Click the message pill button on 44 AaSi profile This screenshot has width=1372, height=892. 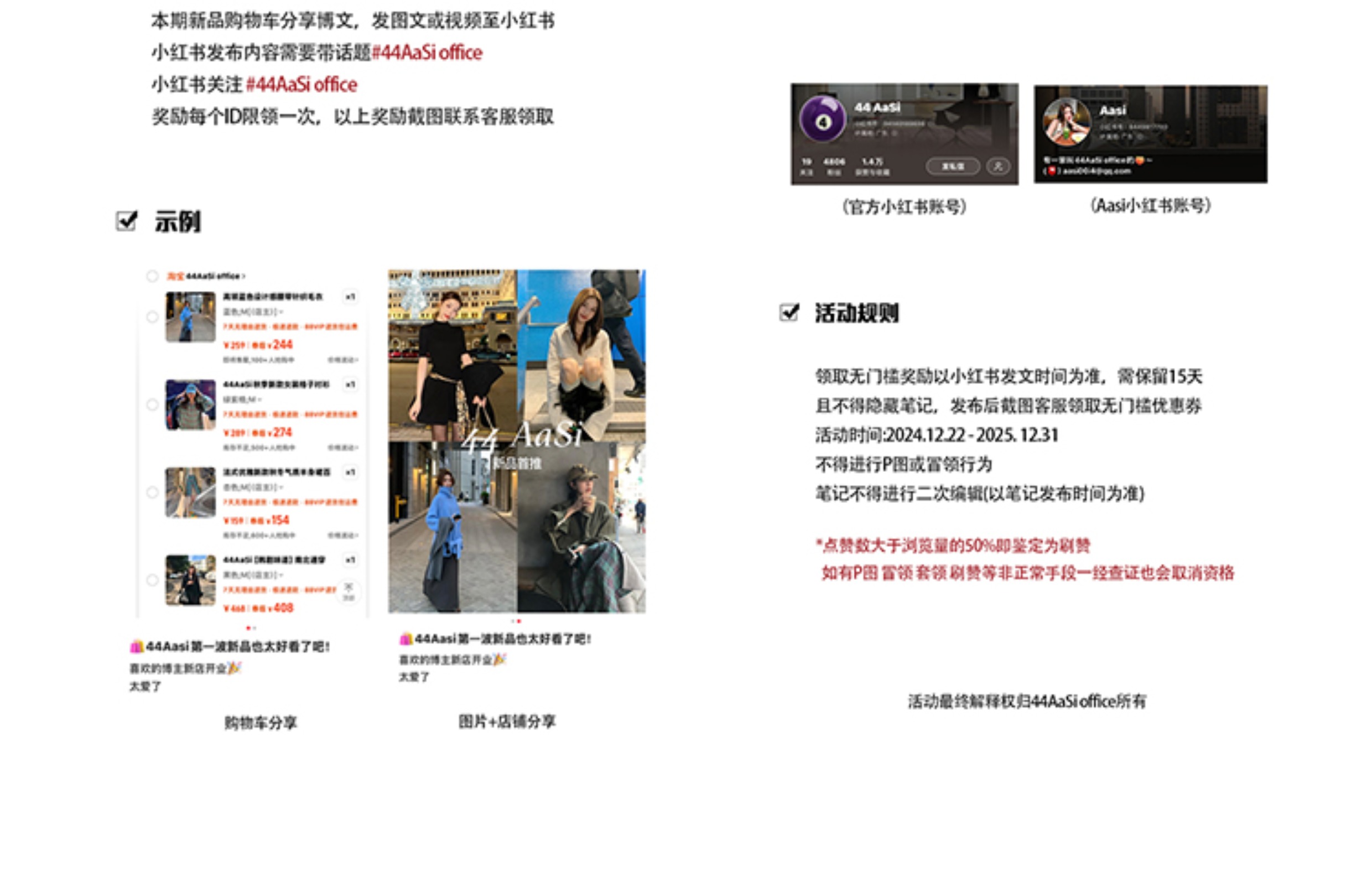[953, 166]
